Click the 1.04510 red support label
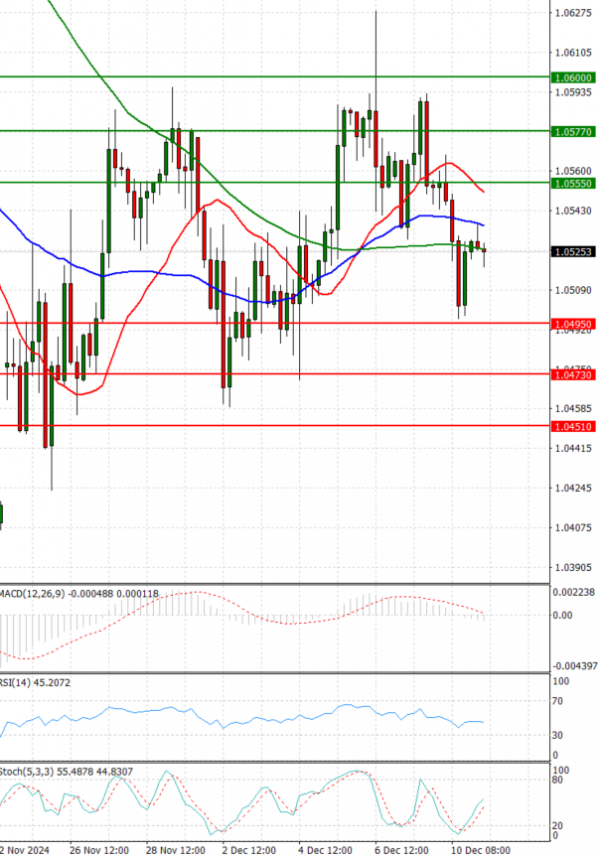The image size is (600, 857). [x=573, y=426]
